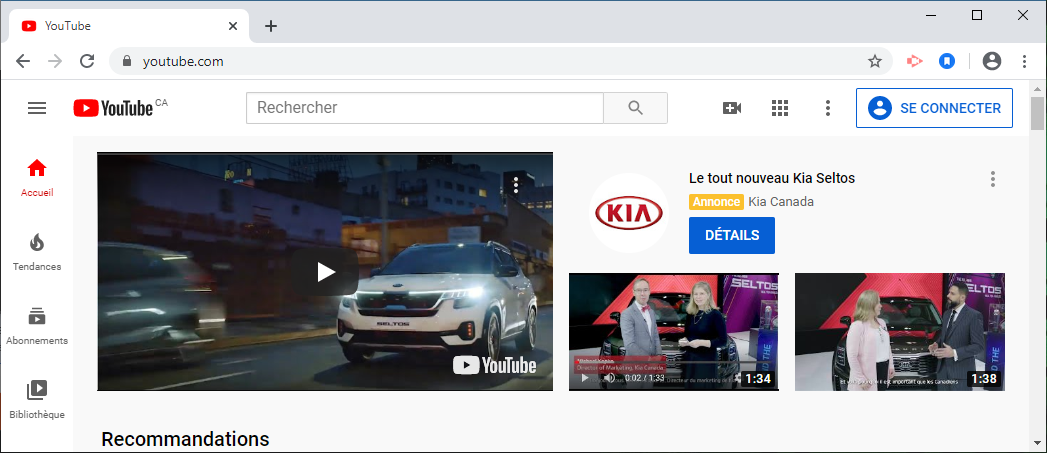Go back with browser back arrow
Viewport: 1047px width, 453px height.
click(x=23, y=61)
